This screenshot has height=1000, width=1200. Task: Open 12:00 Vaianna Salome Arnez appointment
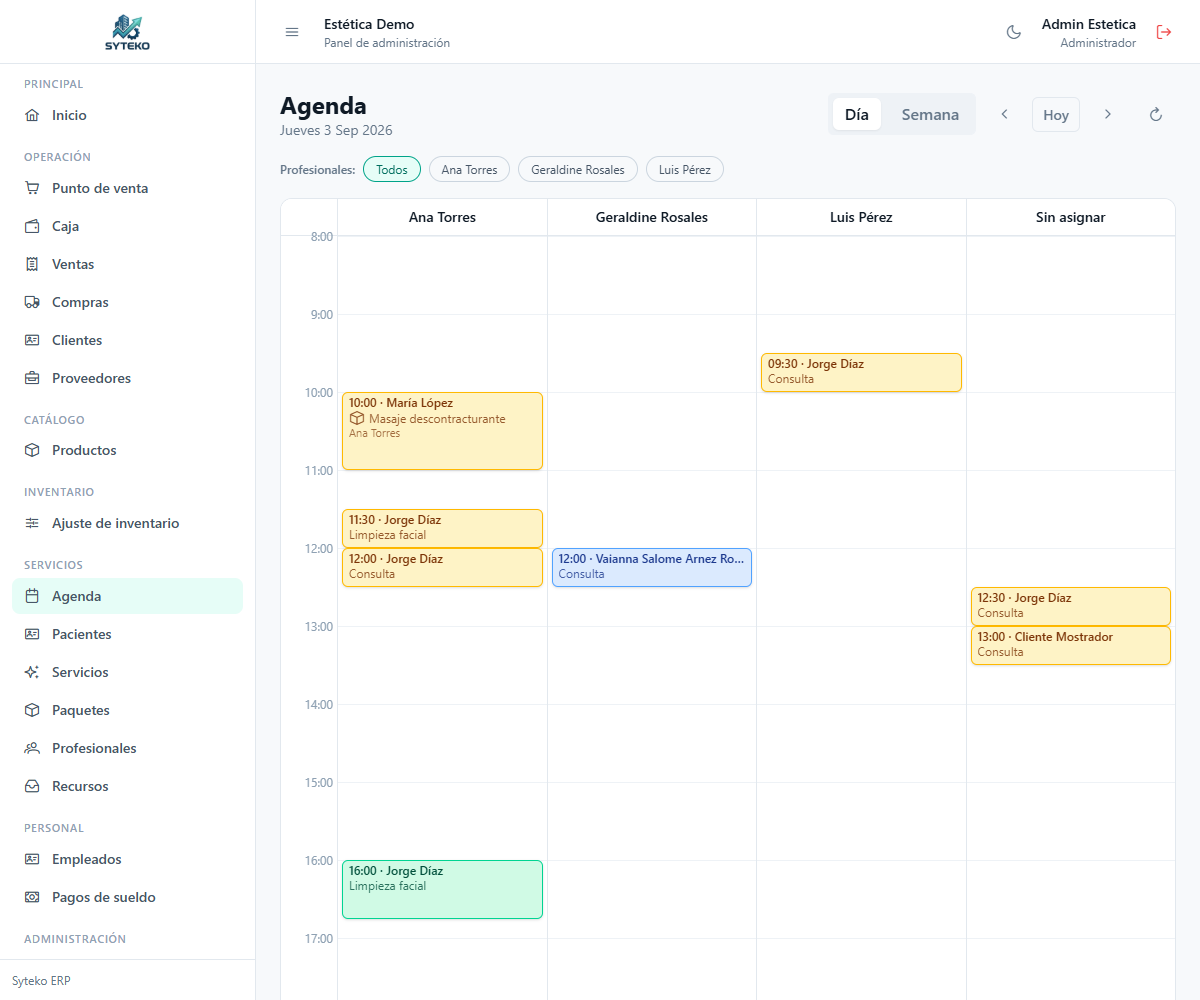click(652, 567)
